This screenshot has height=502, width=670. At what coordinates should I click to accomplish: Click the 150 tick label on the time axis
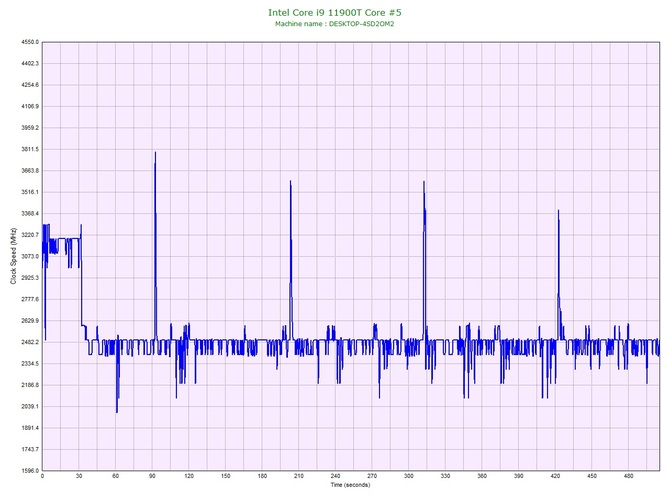(226, 476)
